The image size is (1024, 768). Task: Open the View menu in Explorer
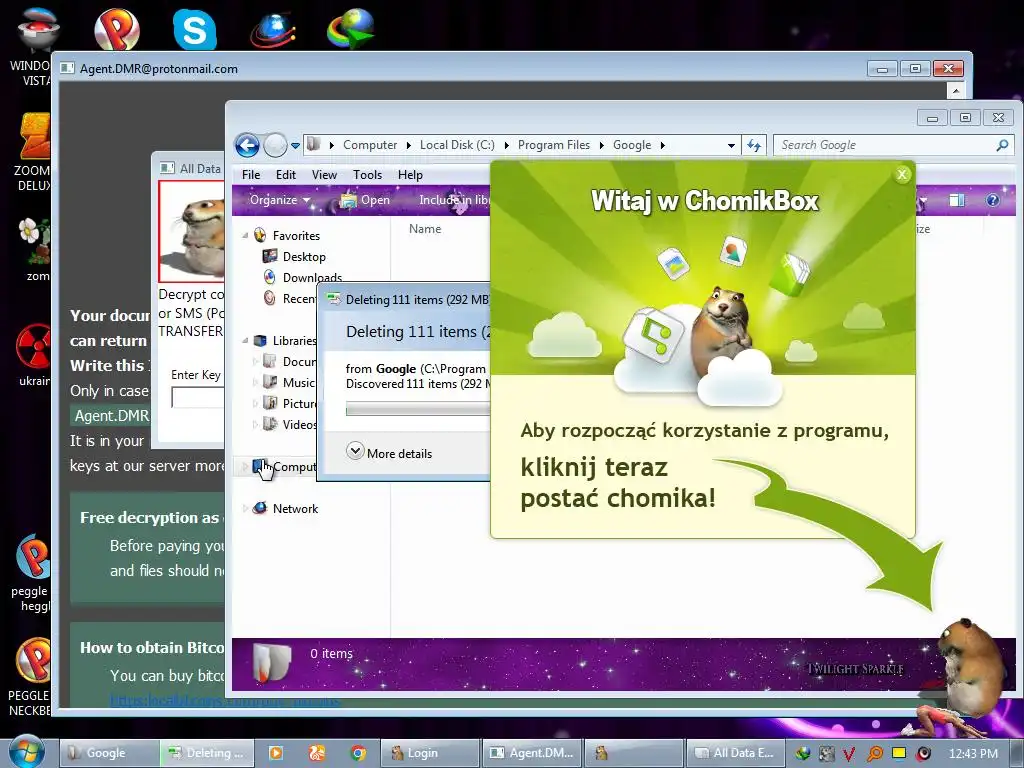coord(324,174)
